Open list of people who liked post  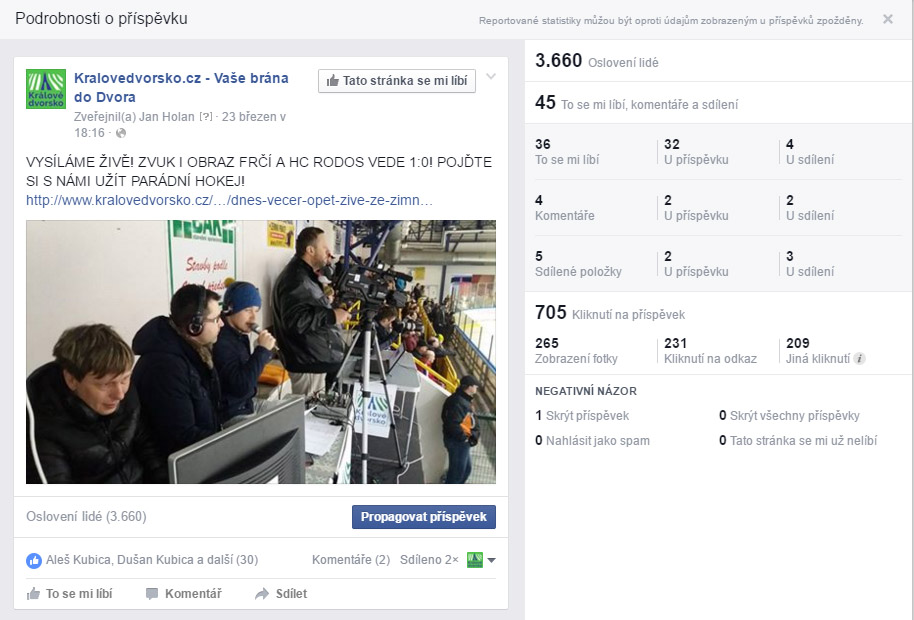[x=152, y=560]
